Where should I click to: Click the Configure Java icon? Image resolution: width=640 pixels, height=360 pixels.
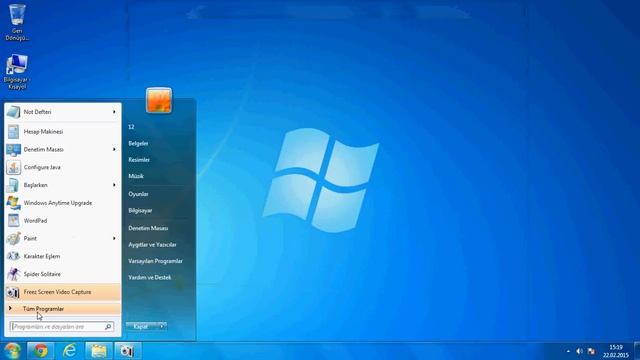tap(13, 167)
